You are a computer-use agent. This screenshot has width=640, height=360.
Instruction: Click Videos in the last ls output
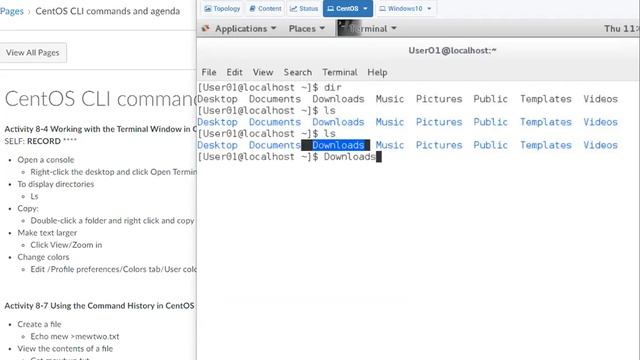coord(600,145)
